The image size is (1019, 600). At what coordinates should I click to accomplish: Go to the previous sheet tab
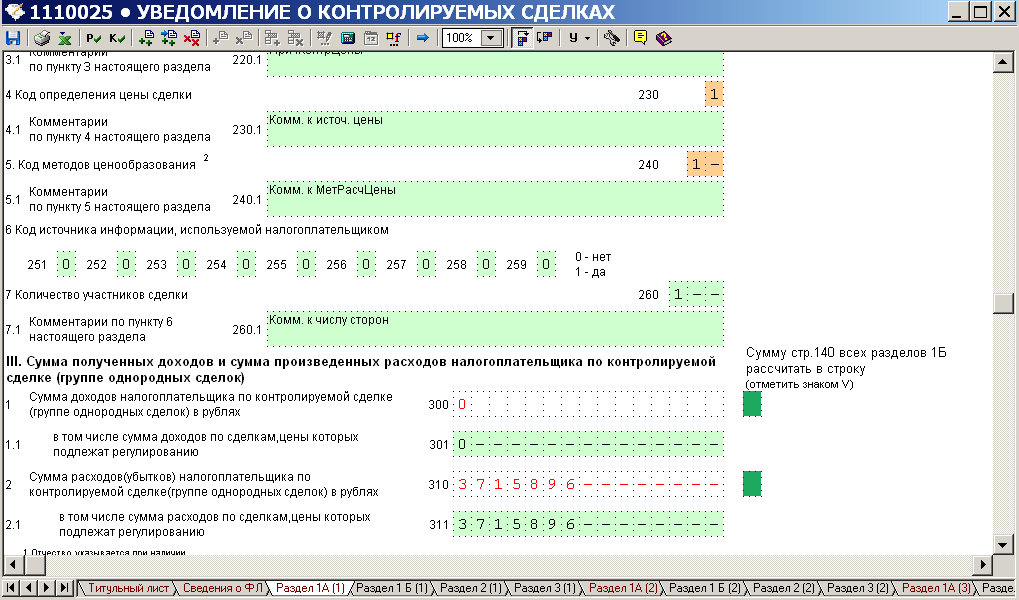click(x=29, y=588)
